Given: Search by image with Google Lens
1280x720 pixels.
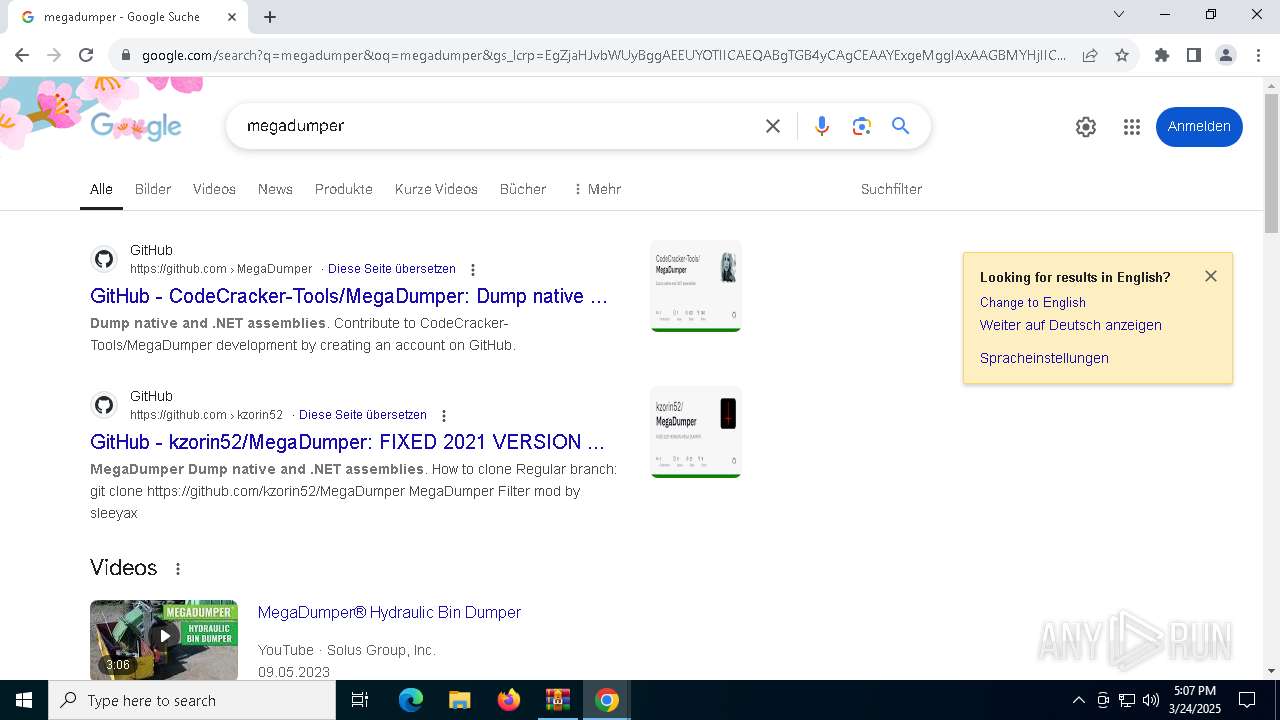Looking at the screenshot, I should pos(862,126).
